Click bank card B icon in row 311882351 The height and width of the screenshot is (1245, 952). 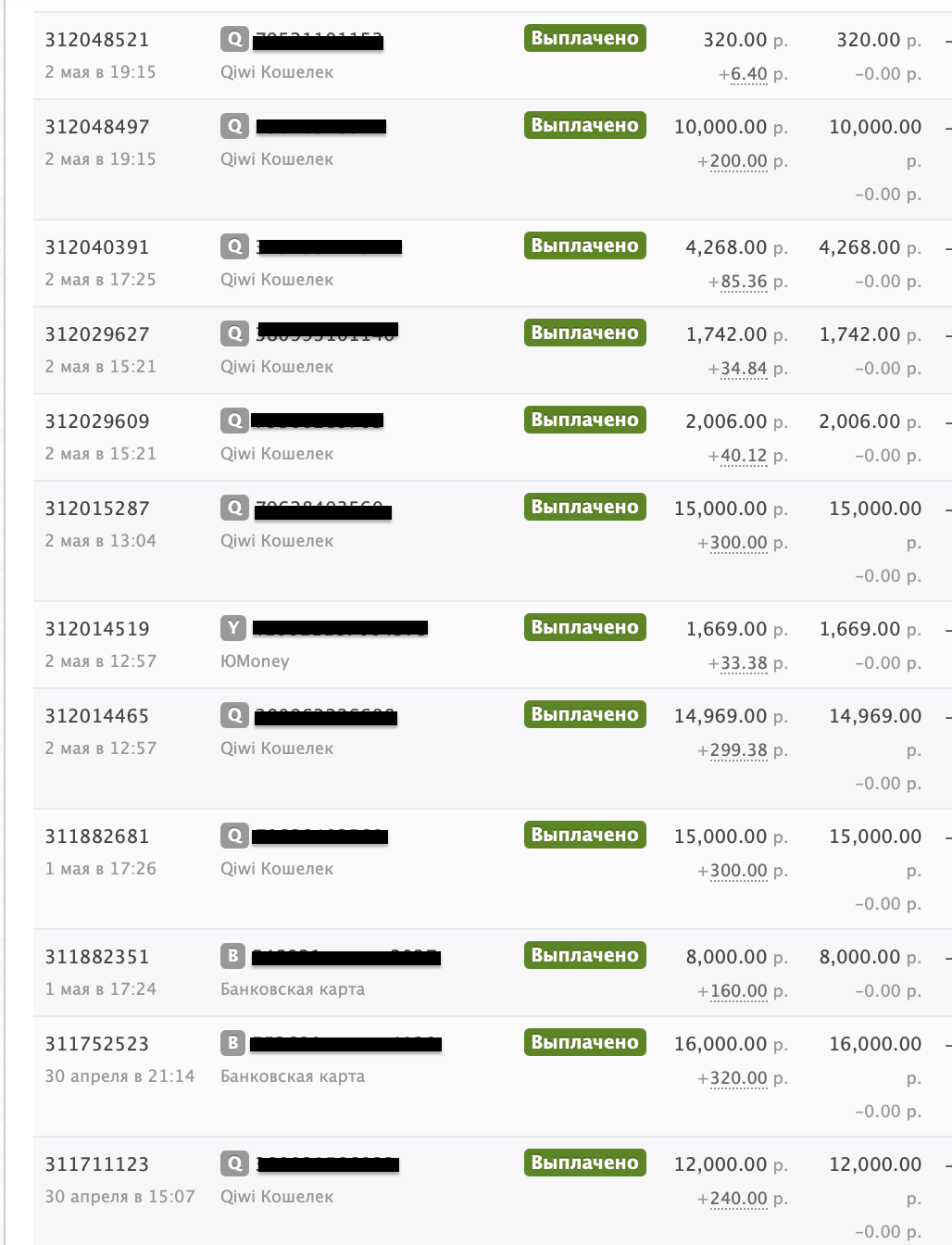click(x=232, y=956)
